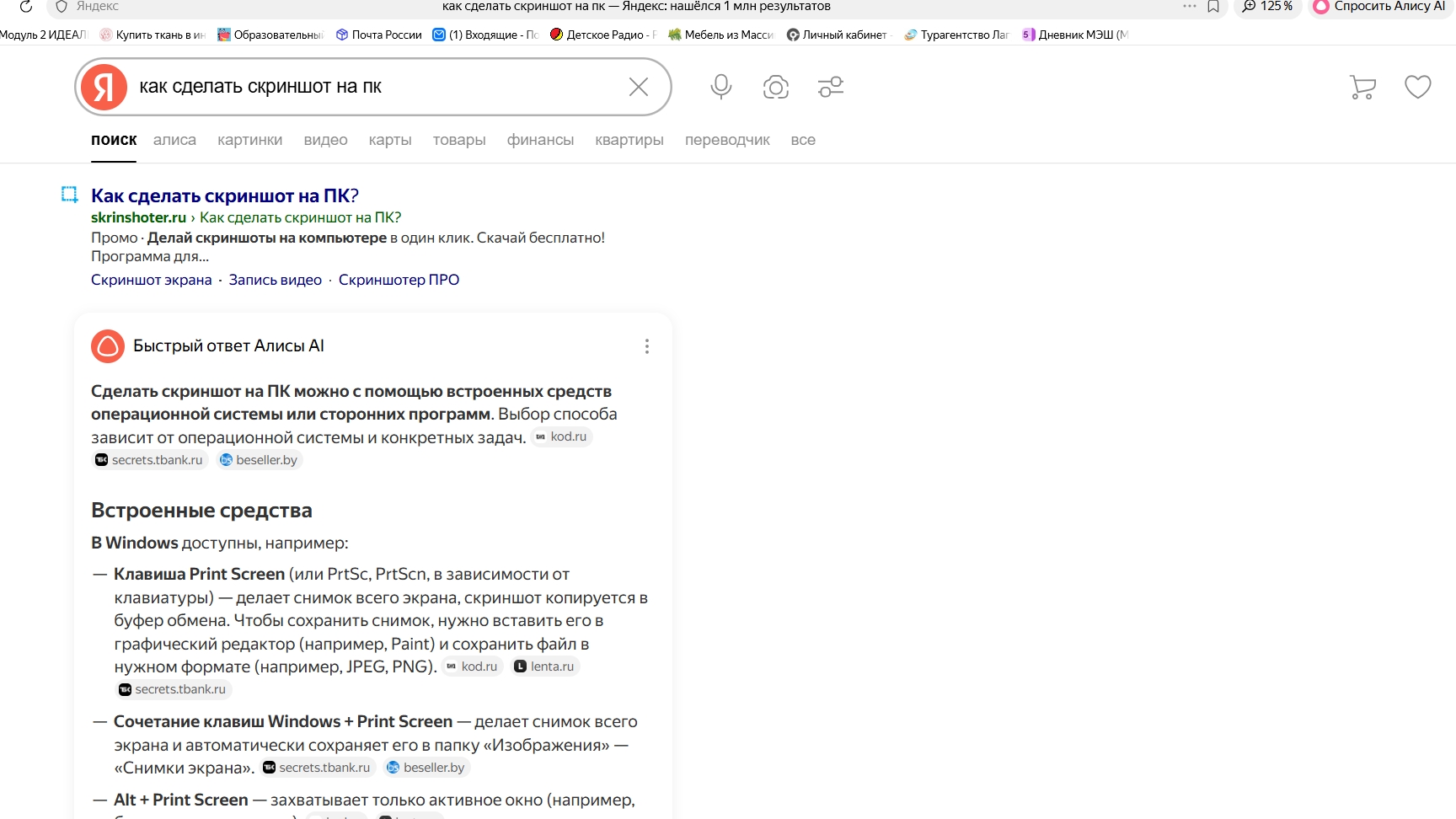This screenshot has height=819, width=1456.
Task: Open the Alice answer three-dots menu
Action: [x=647, y=346]
